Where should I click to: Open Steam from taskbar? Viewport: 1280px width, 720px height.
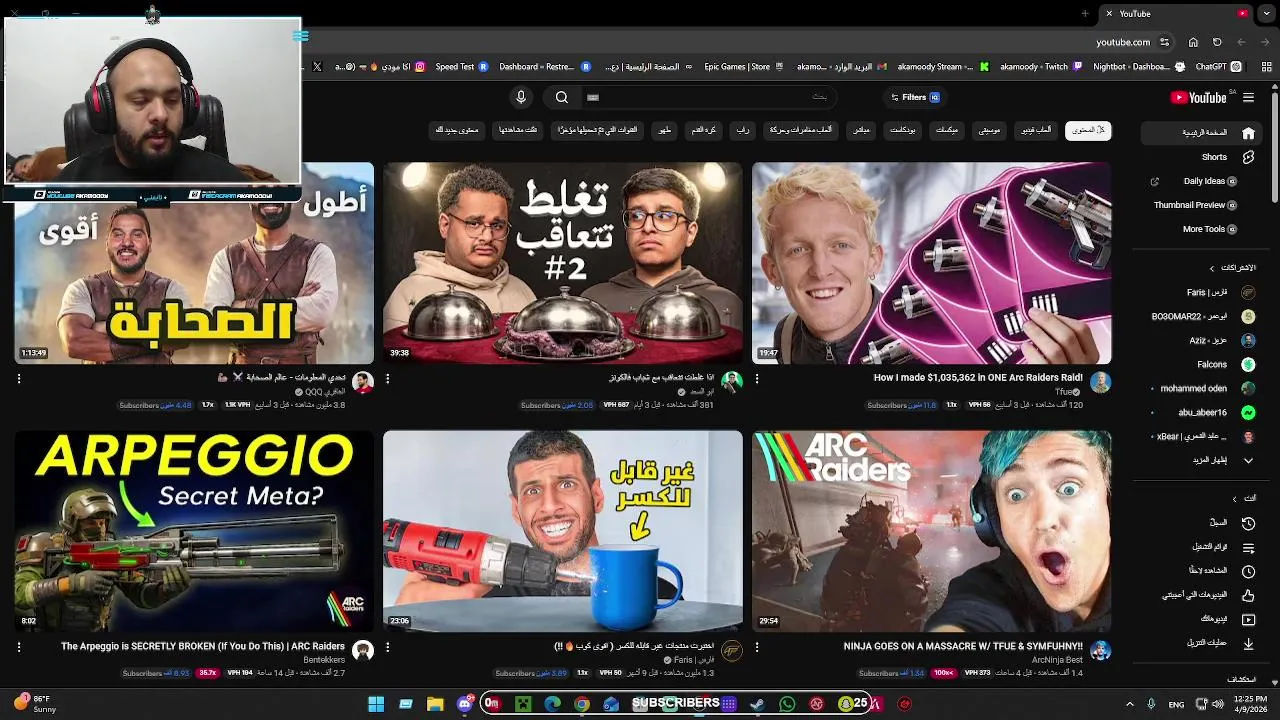tap(758, 704)
